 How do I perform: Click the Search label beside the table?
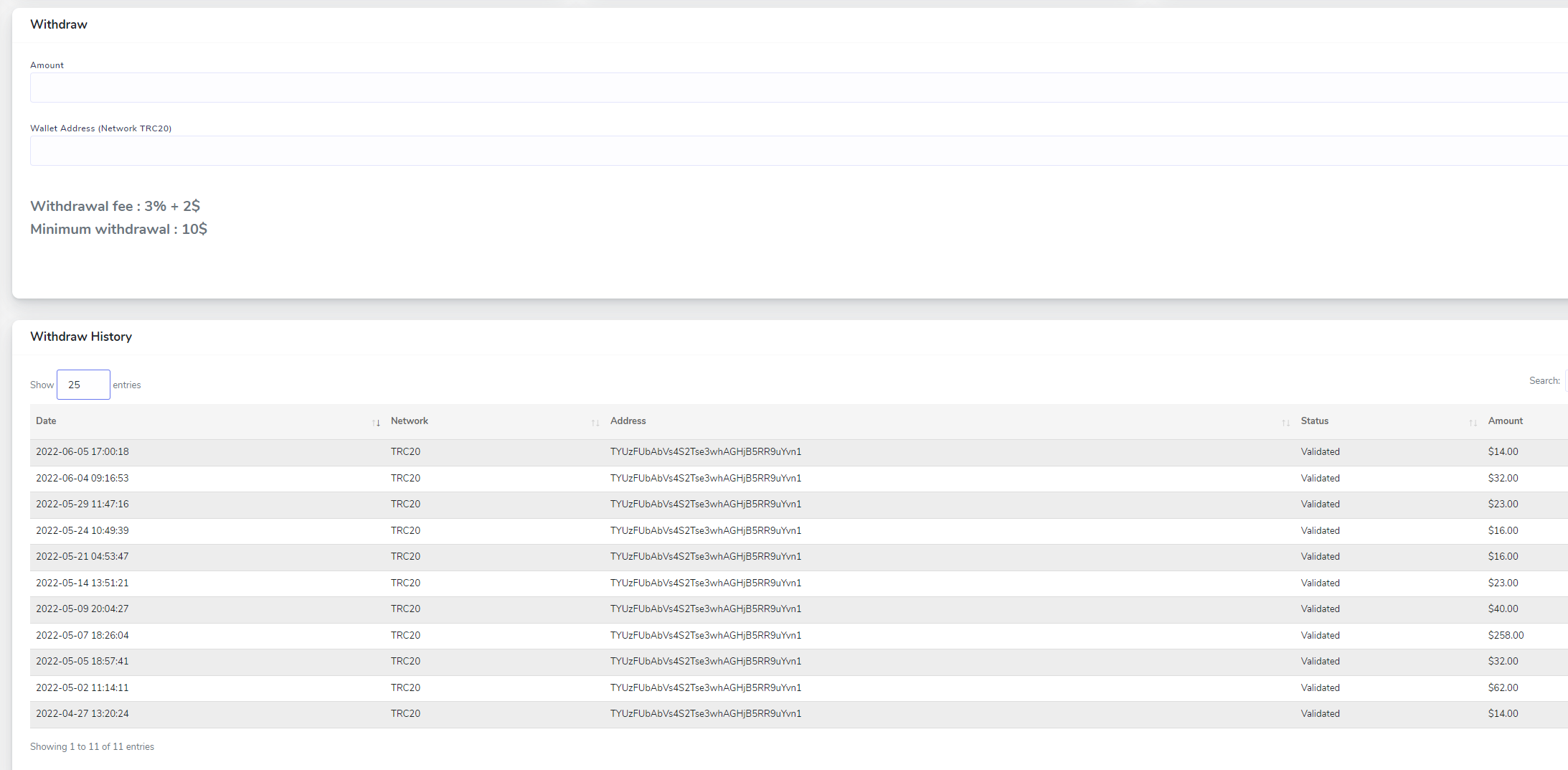(1544, 381)
